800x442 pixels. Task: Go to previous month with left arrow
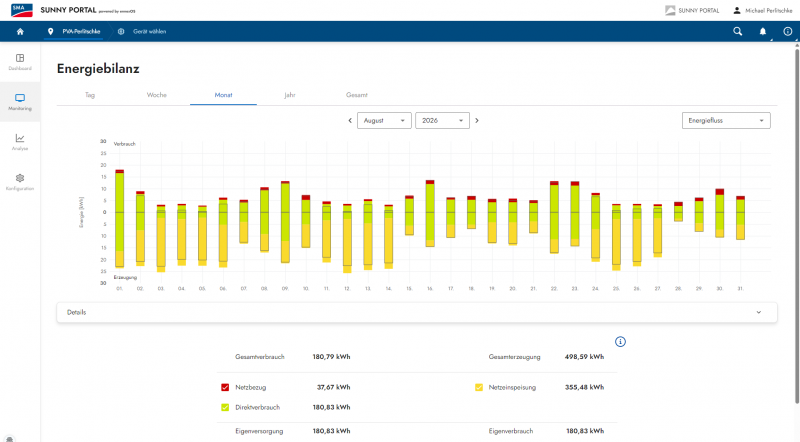point(350,120)
